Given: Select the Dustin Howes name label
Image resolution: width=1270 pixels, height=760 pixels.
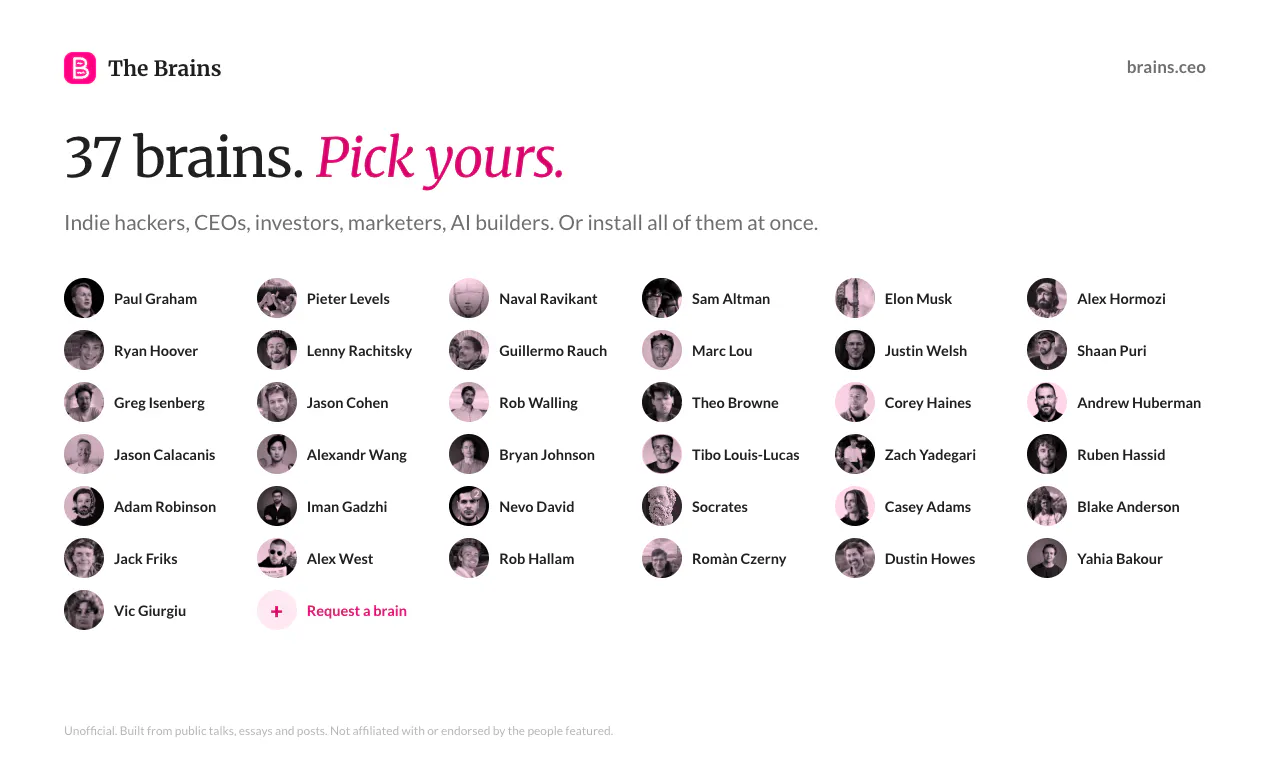Looking at the screenshot, I should [930, 558].
